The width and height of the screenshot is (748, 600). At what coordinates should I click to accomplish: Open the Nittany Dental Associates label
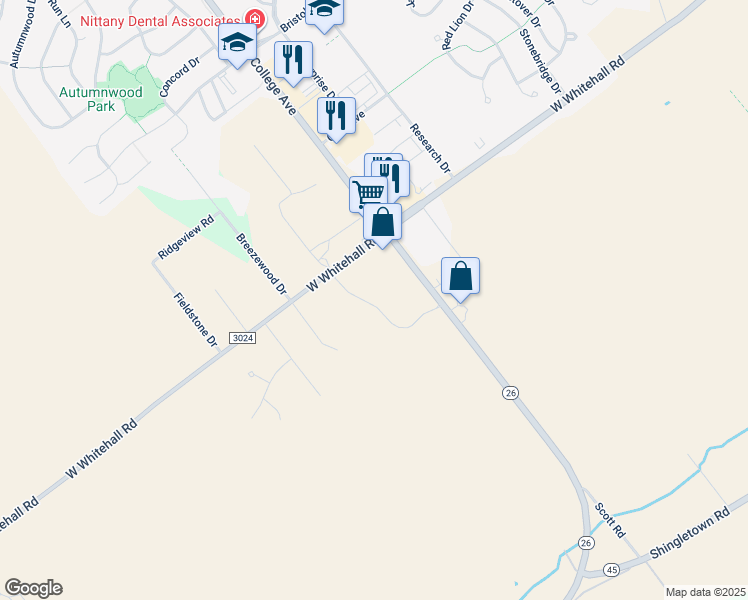160,21
